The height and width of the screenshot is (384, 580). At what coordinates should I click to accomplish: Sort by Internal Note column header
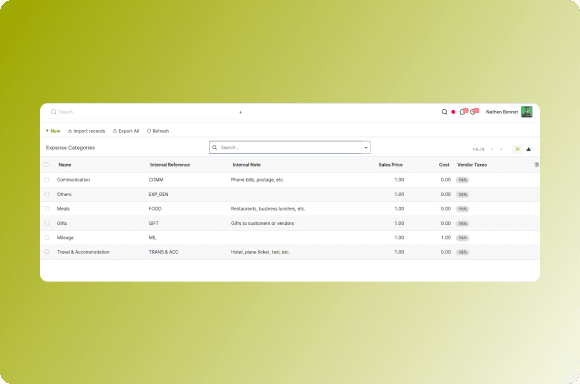click(247, 165)
